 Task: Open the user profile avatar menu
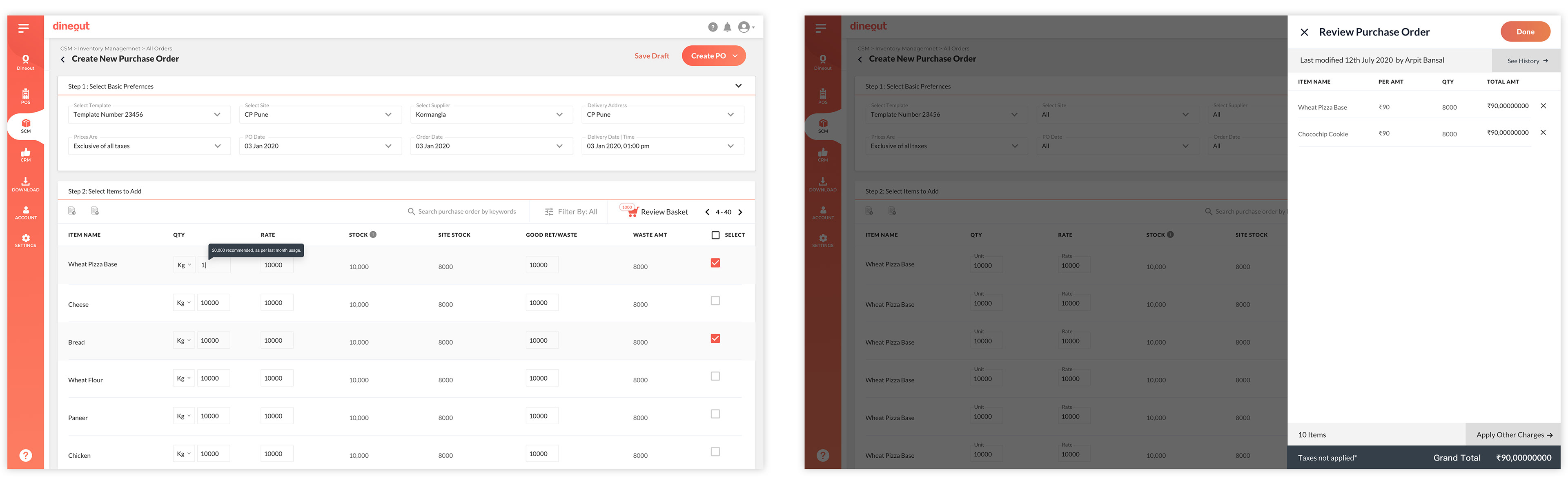(x=746, y=27)
